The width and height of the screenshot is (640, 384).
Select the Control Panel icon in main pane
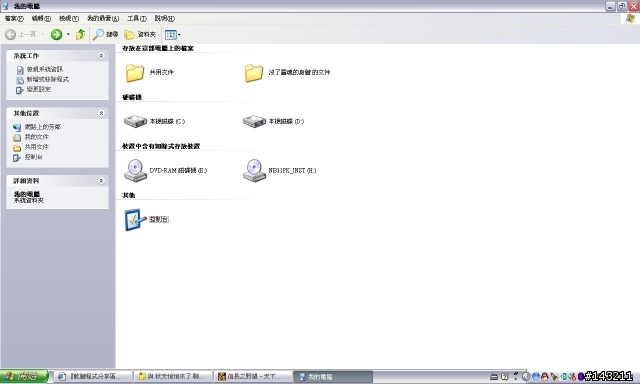click(x=135, y=220)
